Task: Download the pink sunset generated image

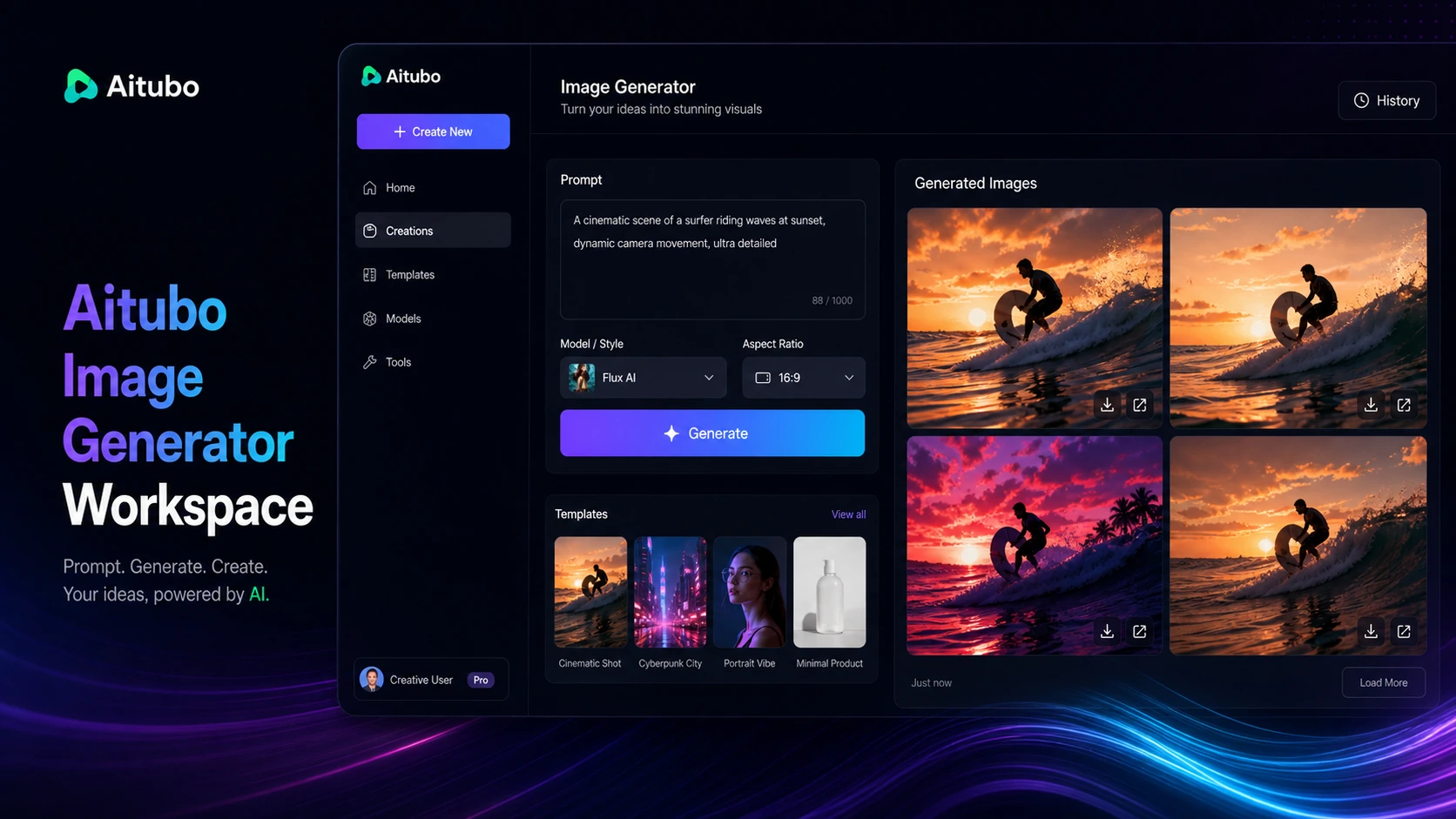Action: tap(1107, 631)
